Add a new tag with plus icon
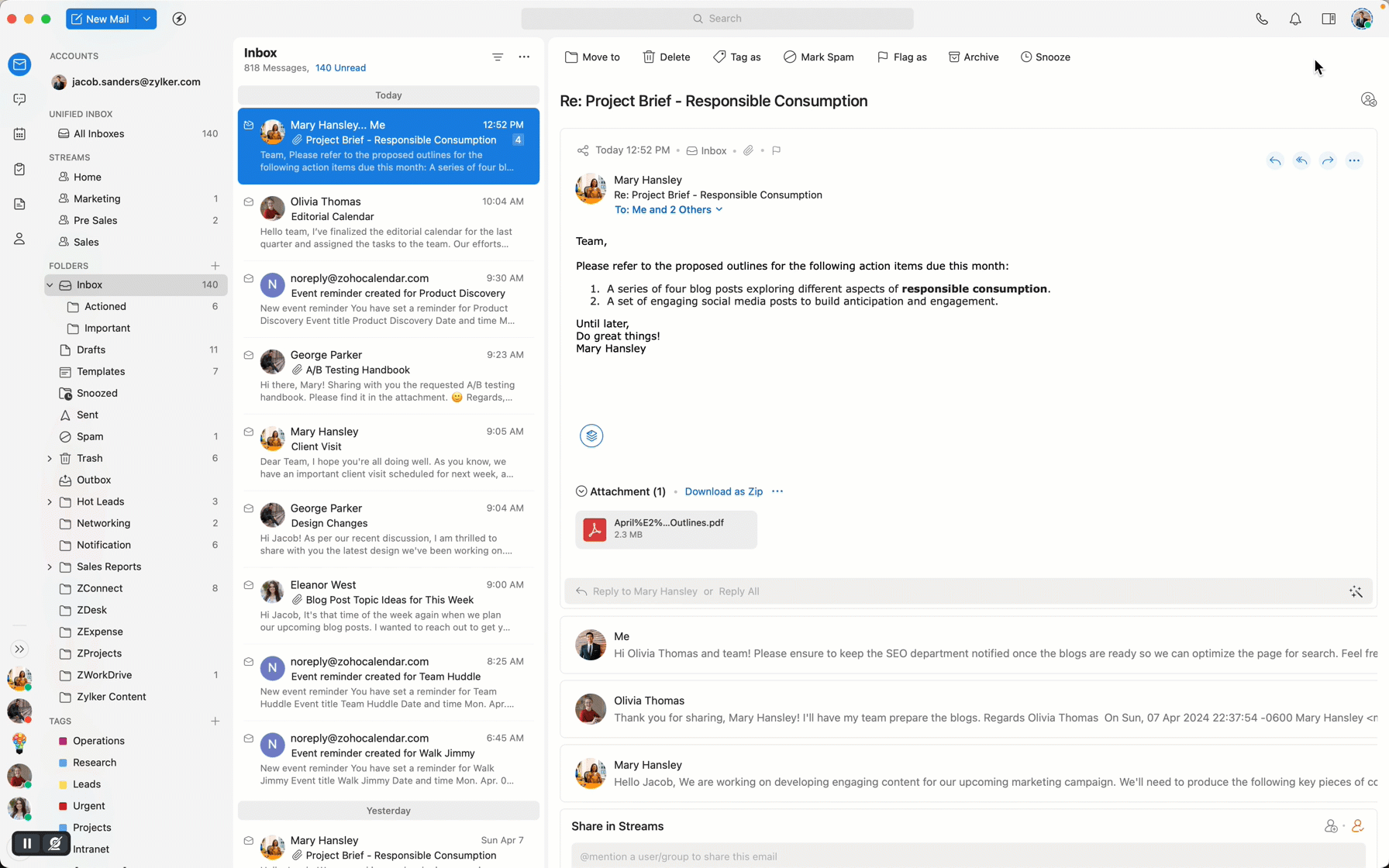This screenshot has height=868, width=1389. [x=215, y=722]
